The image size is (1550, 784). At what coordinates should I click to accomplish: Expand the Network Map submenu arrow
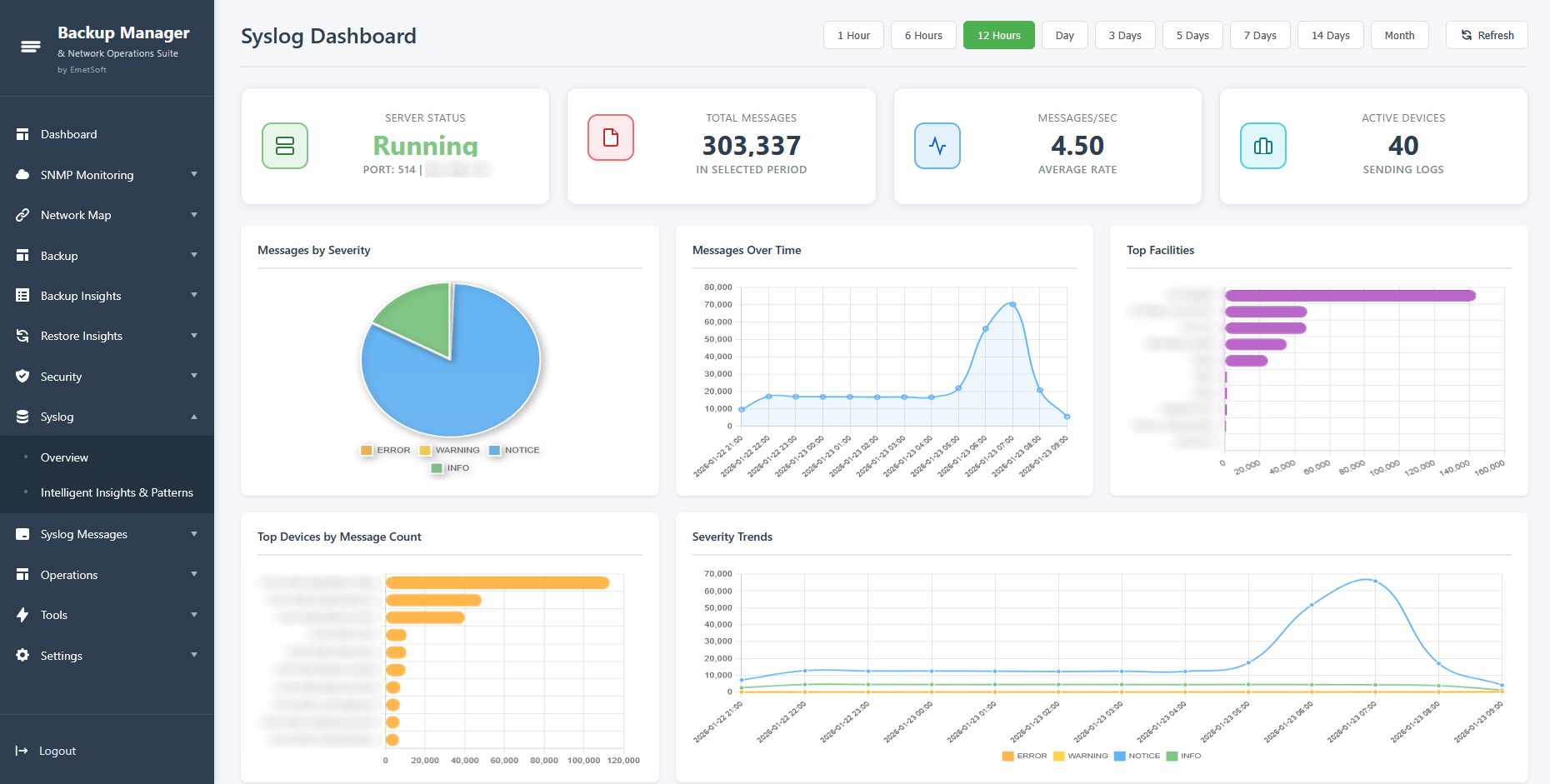point(194,215)
